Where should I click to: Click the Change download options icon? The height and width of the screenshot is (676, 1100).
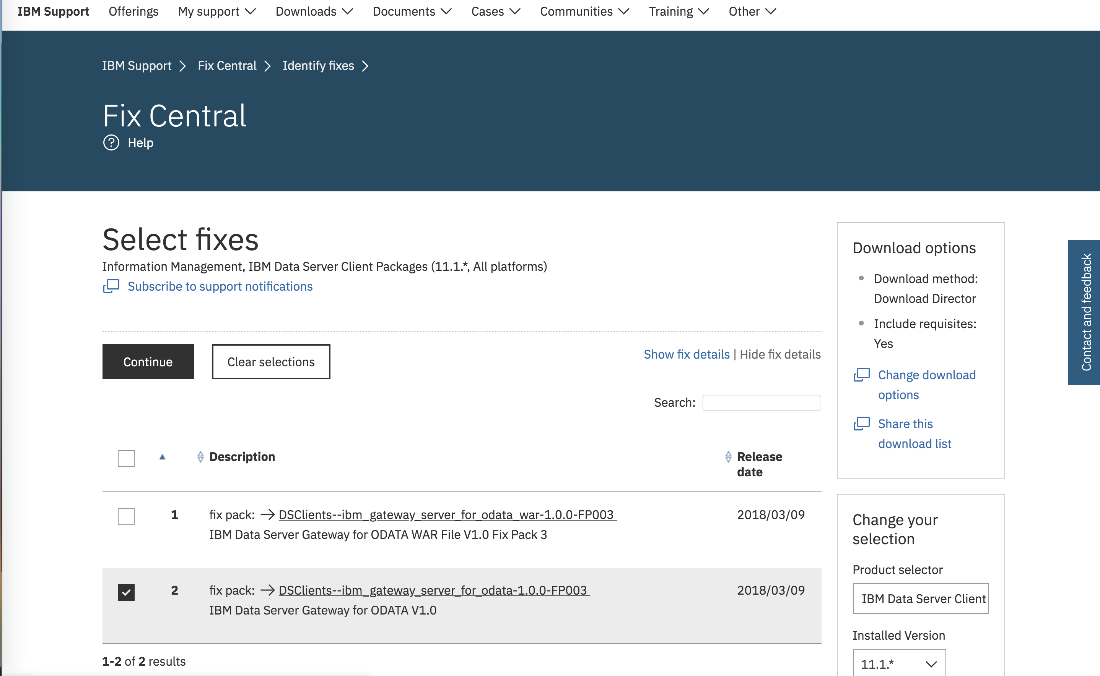(x=861, y=375)
